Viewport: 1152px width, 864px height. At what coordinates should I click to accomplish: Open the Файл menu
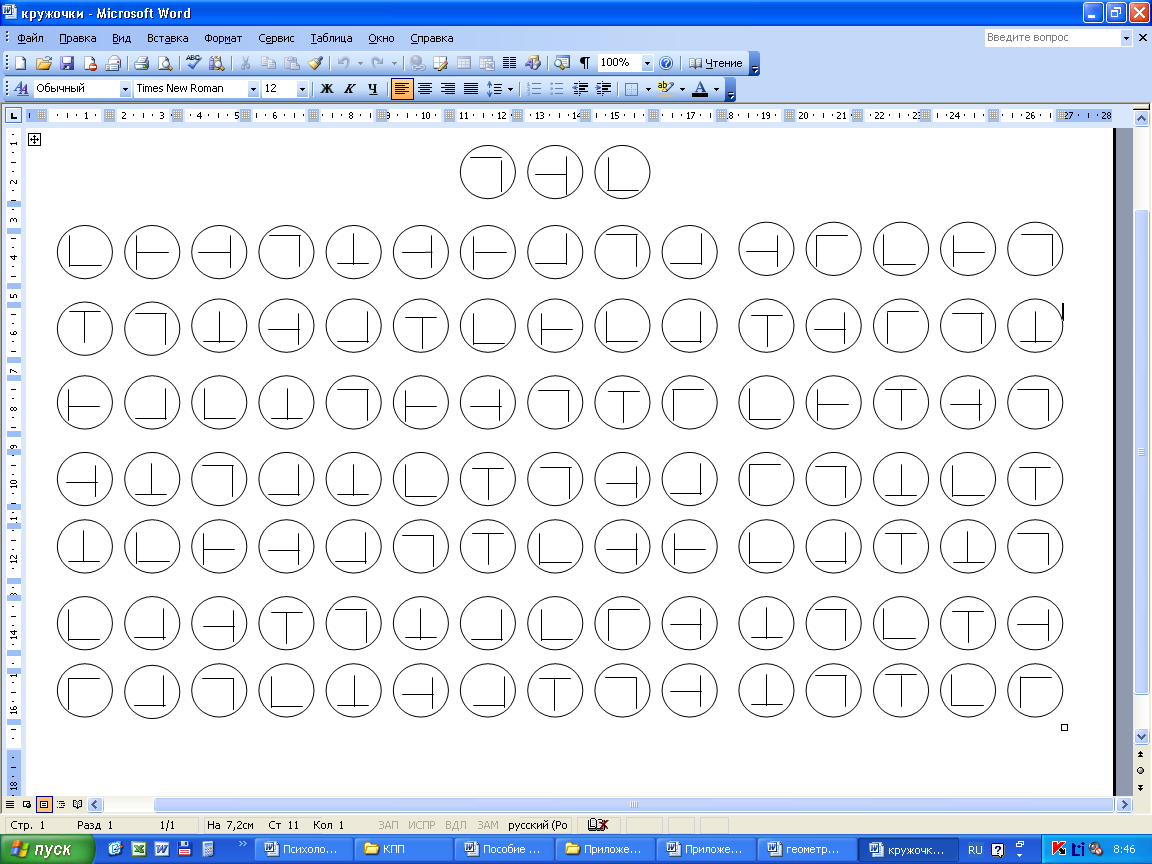[30, 38]
